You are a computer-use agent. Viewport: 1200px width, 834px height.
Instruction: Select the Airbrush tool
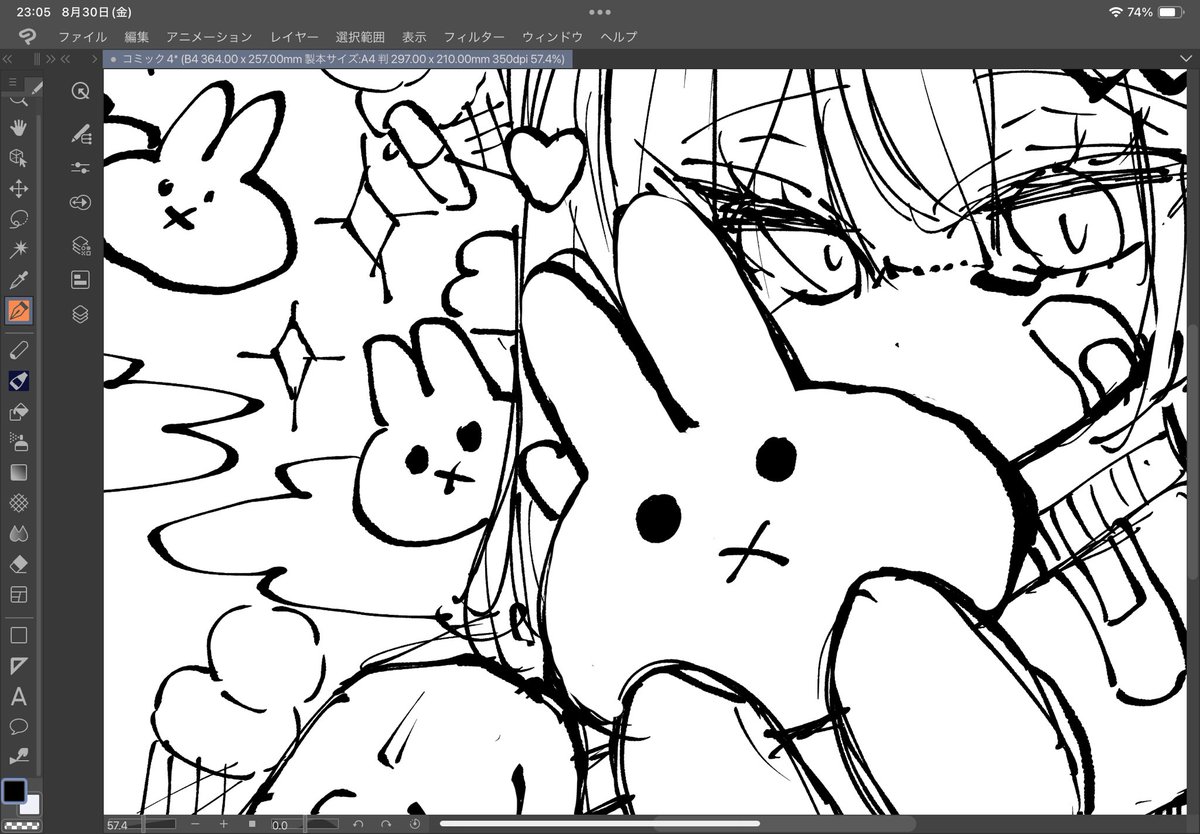18,441
